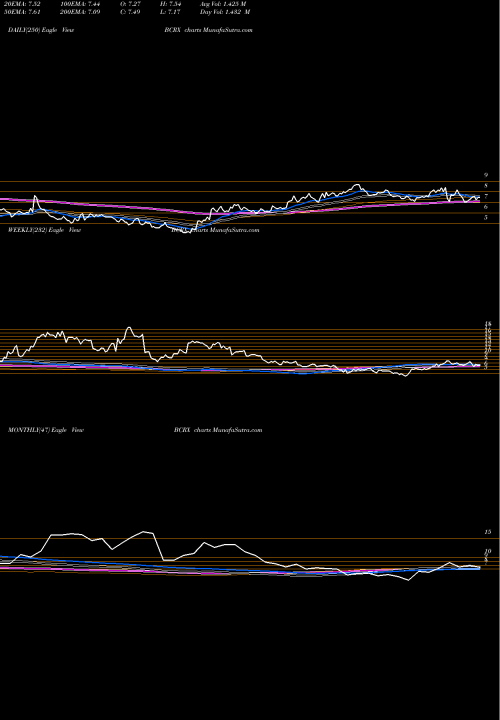The height and width of the screenshot is (720, 500).
Task: Click the 200EMA: 7.09 value
Action: coord(80,12)
